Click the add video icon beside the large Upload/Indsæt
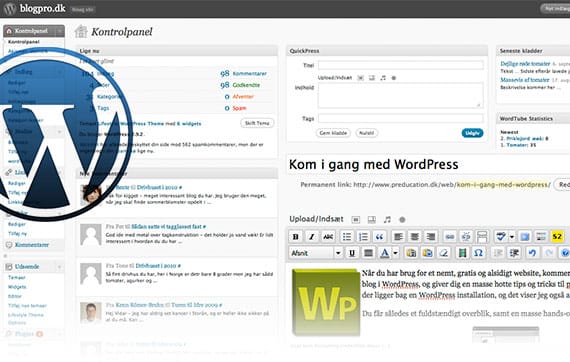 coord(372,220)
